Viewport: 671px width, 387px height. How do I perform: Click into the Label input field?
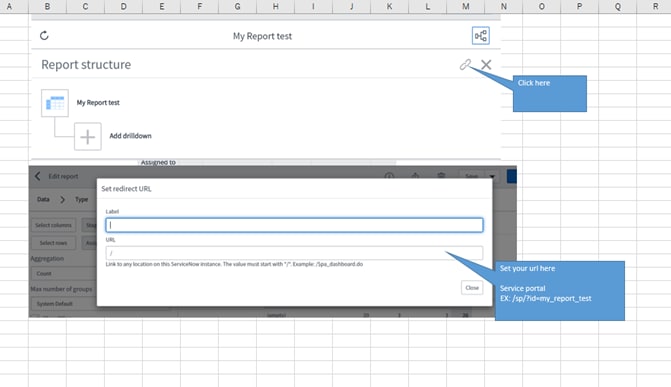[x=294, y=225]
